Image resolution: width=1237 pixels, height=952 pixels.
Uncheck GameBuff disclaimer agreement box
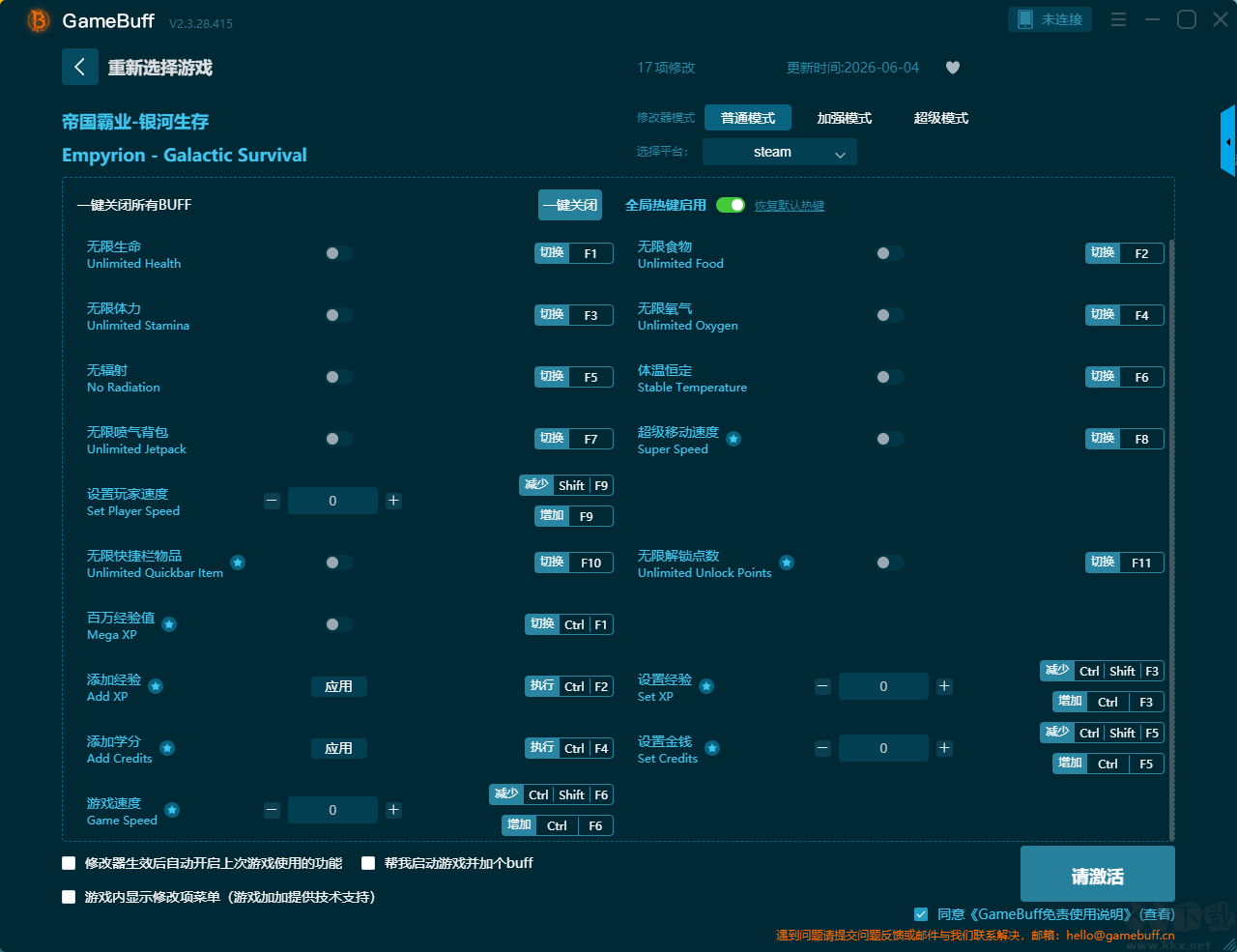pyautogui.click(x=921, y=914)
